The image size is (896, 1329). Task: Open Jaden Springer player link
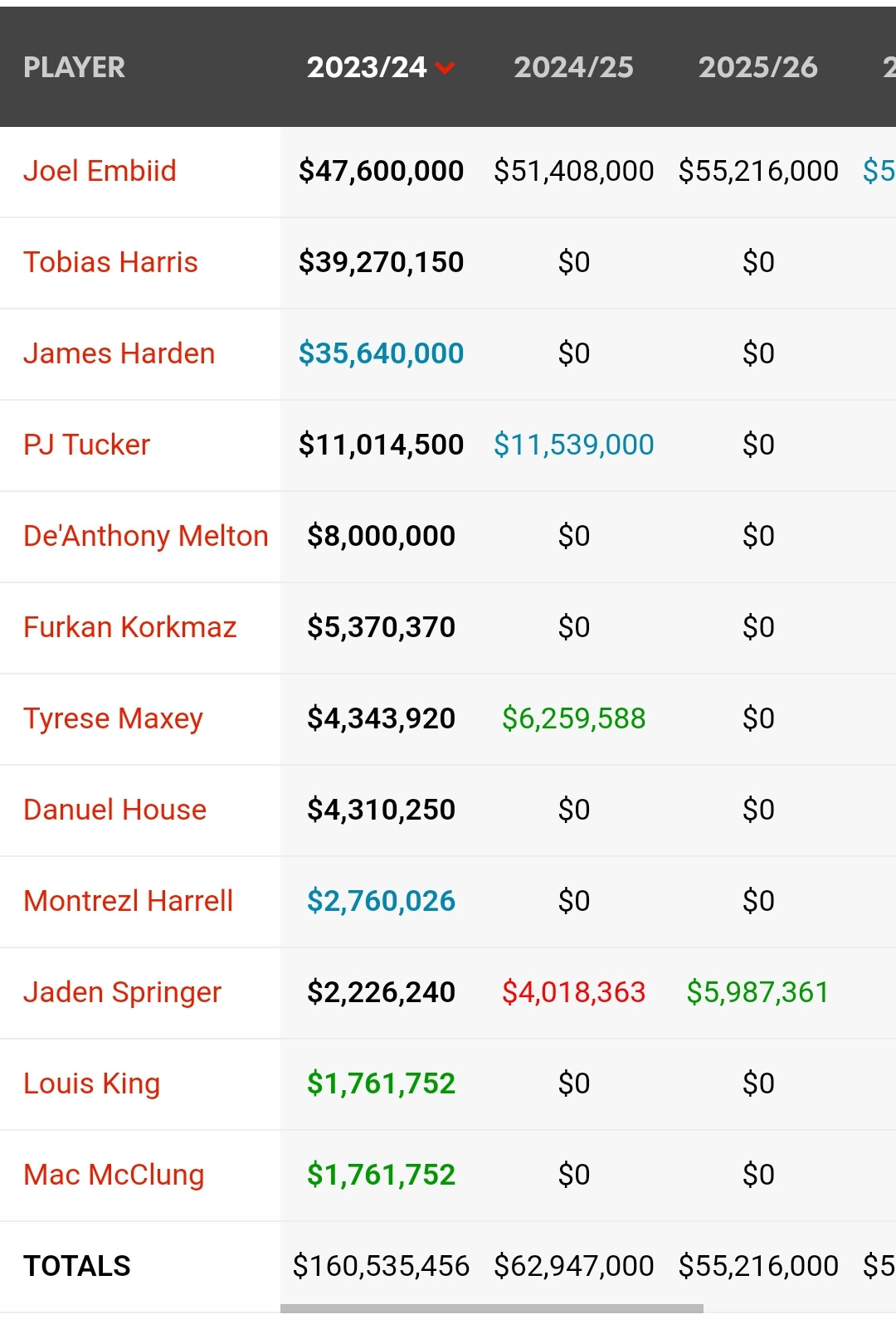(122, 992)
